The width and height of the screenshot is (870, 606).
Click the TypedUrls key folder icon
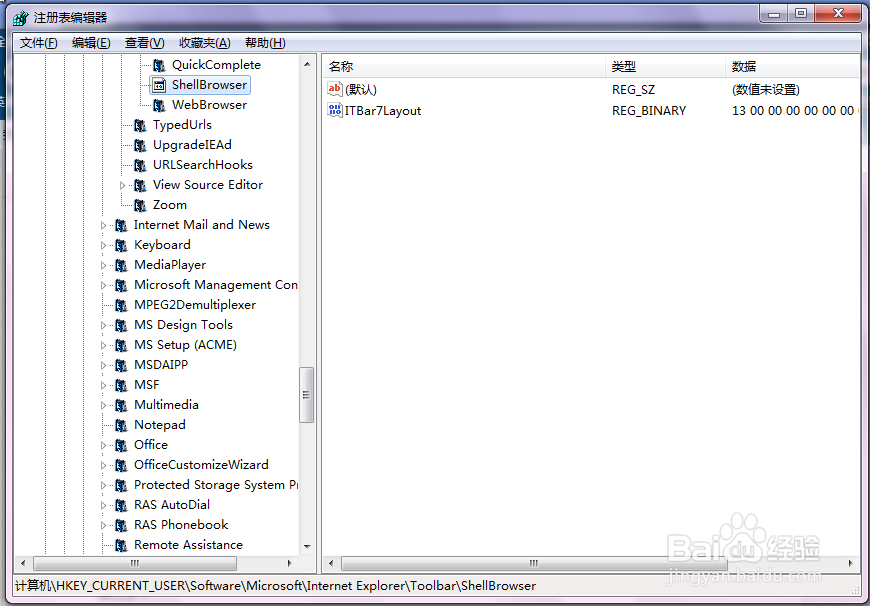(x=140, y=125)
